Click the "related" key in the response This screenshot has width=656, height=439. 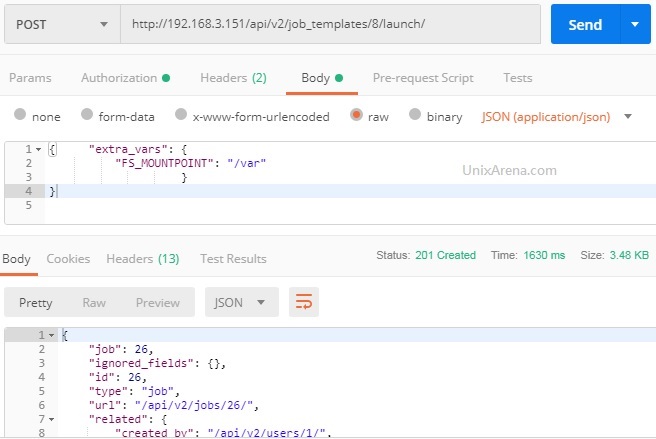pos(118,419)
